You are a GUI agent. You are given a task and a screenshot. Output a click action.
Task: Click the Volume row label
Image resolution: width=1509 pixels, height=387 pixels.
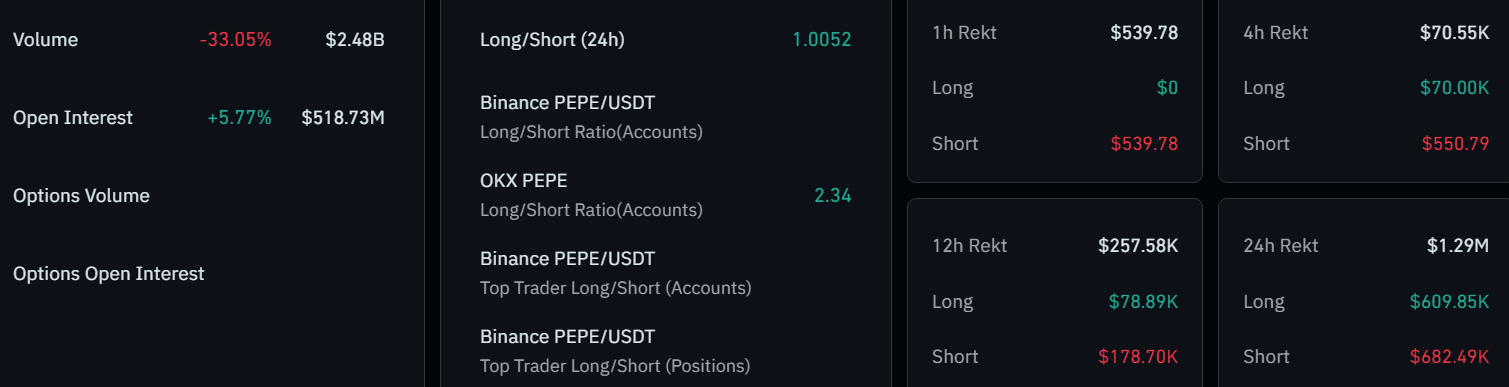45,40
